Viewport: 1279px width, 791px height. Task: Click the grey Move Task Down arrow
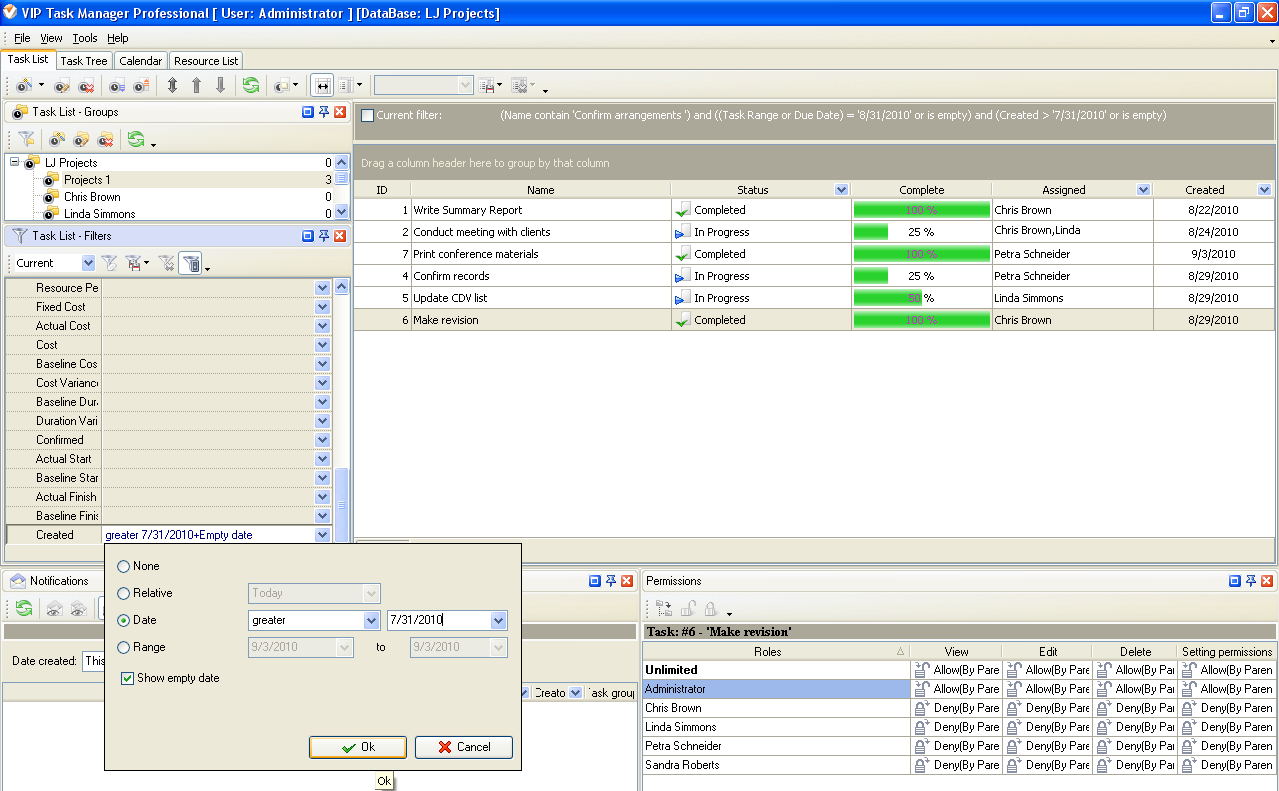click(x=221, y=86)
